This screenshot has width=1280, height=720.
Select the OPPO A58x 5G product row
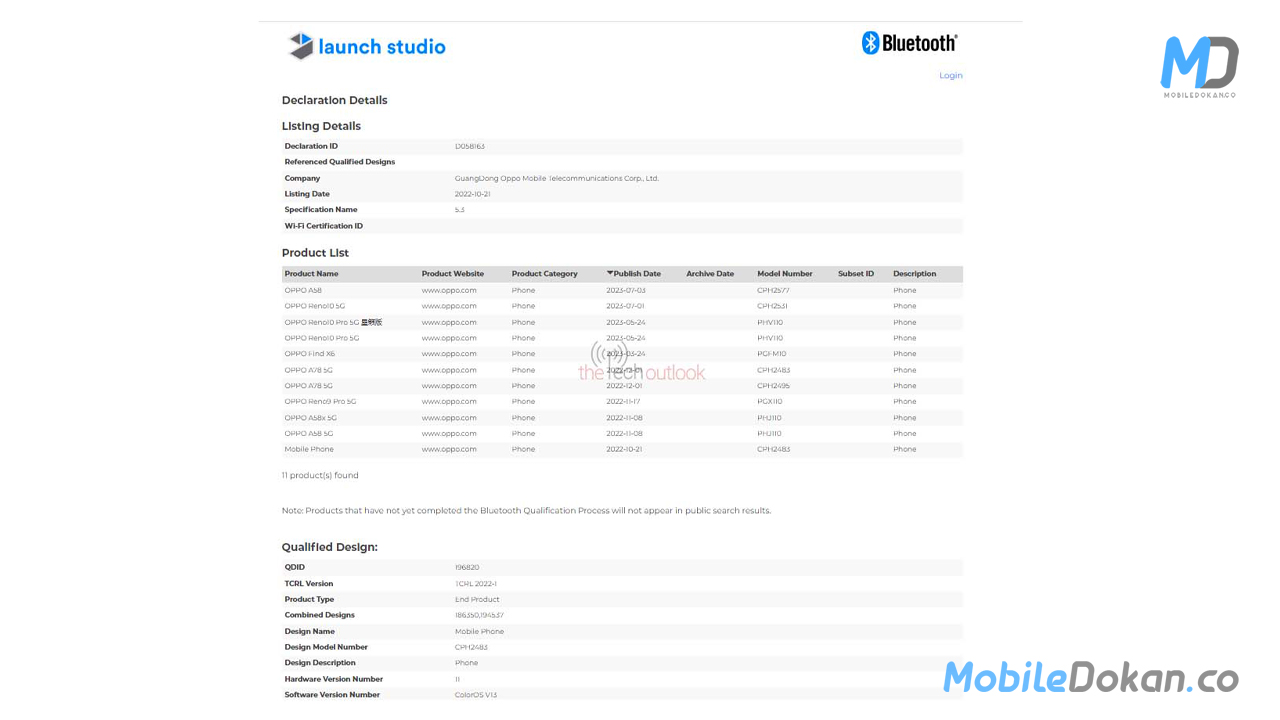(310, 418)
